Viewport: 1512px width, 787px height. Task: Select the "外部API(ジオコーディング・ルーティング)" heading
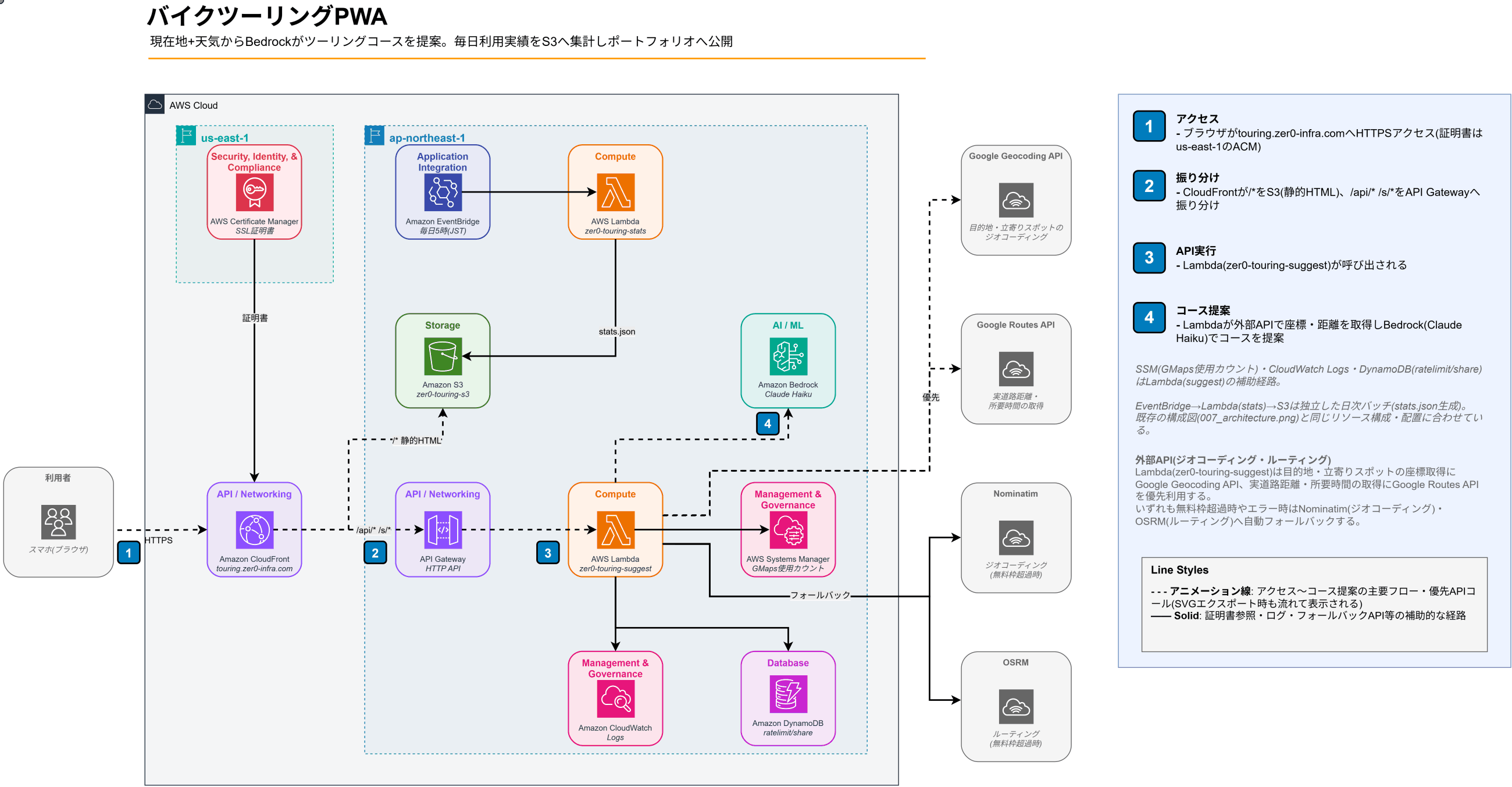(1233, 460)
